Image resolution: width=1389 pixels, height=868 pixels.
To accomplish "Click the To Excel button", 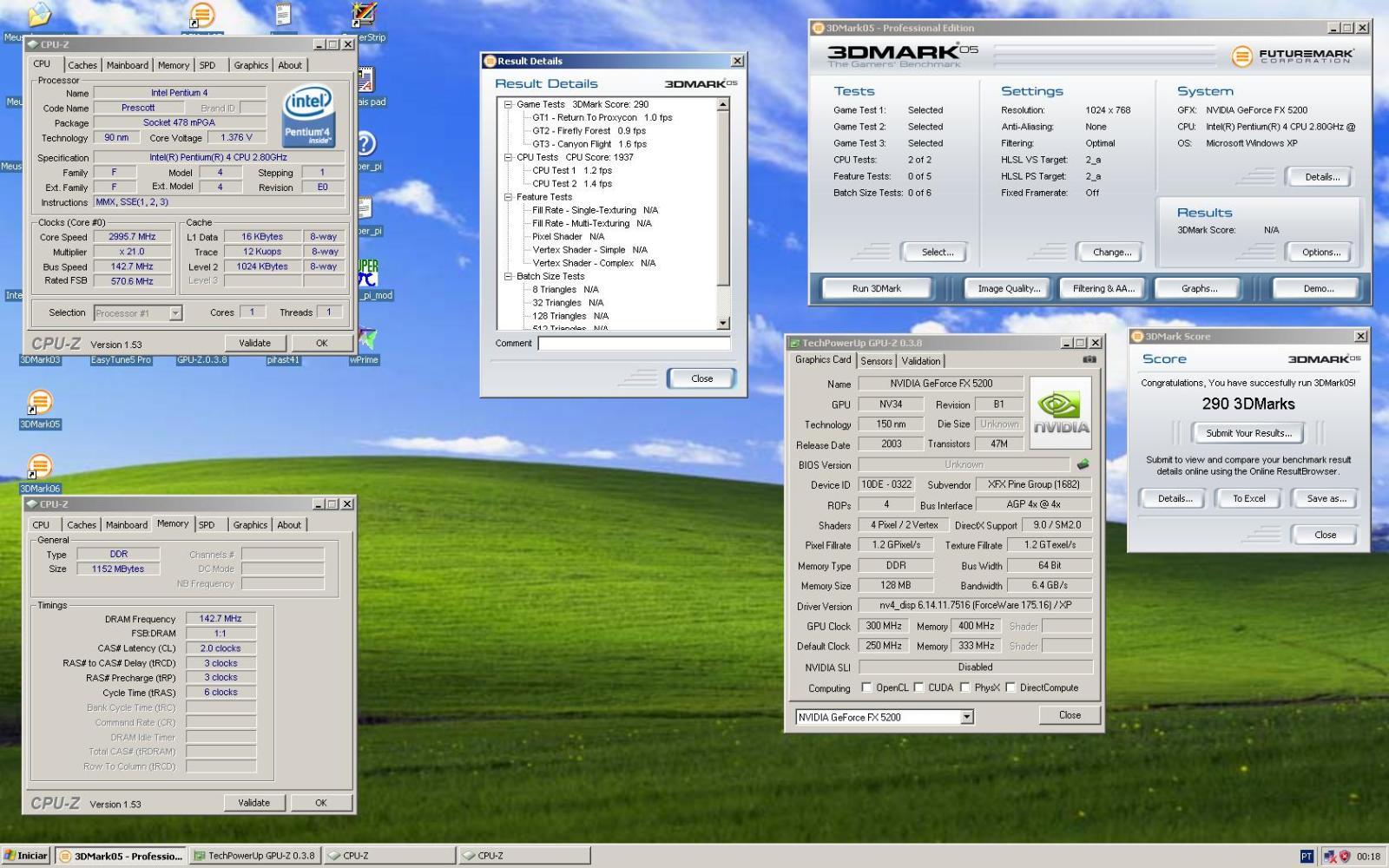I will click(1248, 498).
